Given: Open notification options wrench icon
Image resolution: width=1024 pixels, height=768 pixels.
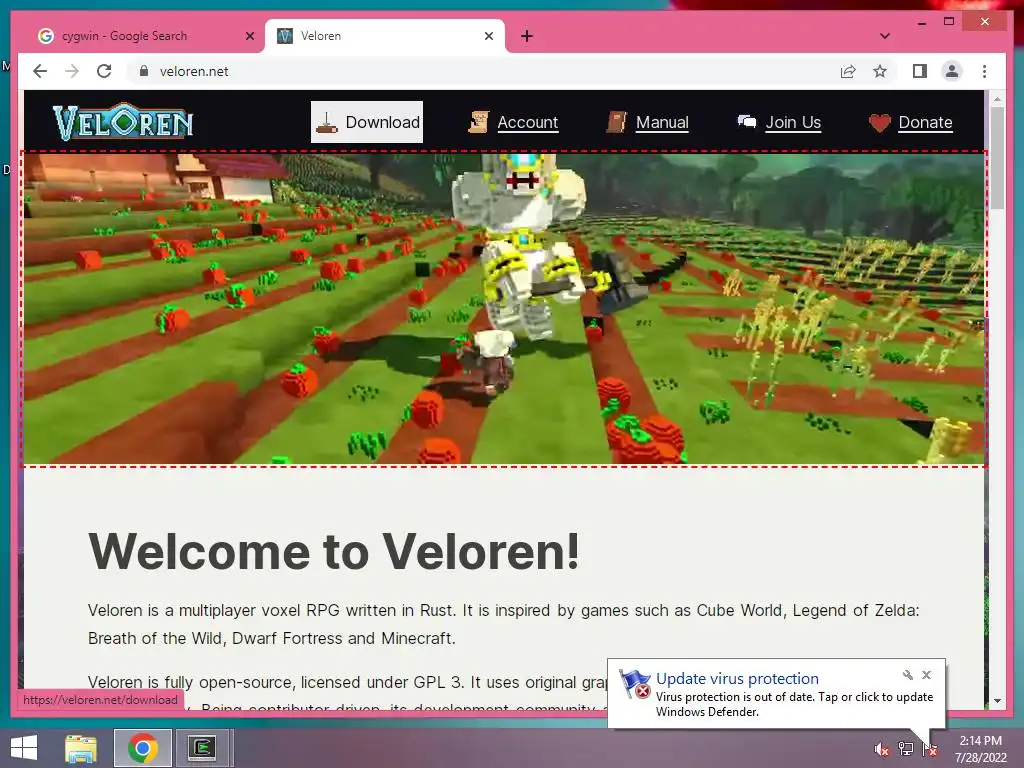Looking at the screenshot, I should 908,675.
